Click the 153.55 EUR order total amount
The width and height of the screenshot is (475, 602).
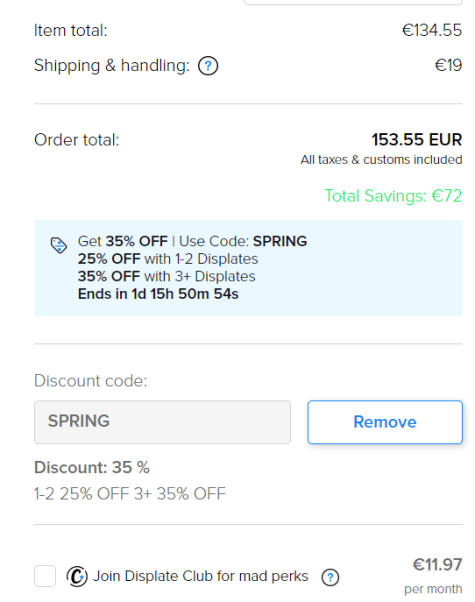pyautogui.click(x=417, y=140)
